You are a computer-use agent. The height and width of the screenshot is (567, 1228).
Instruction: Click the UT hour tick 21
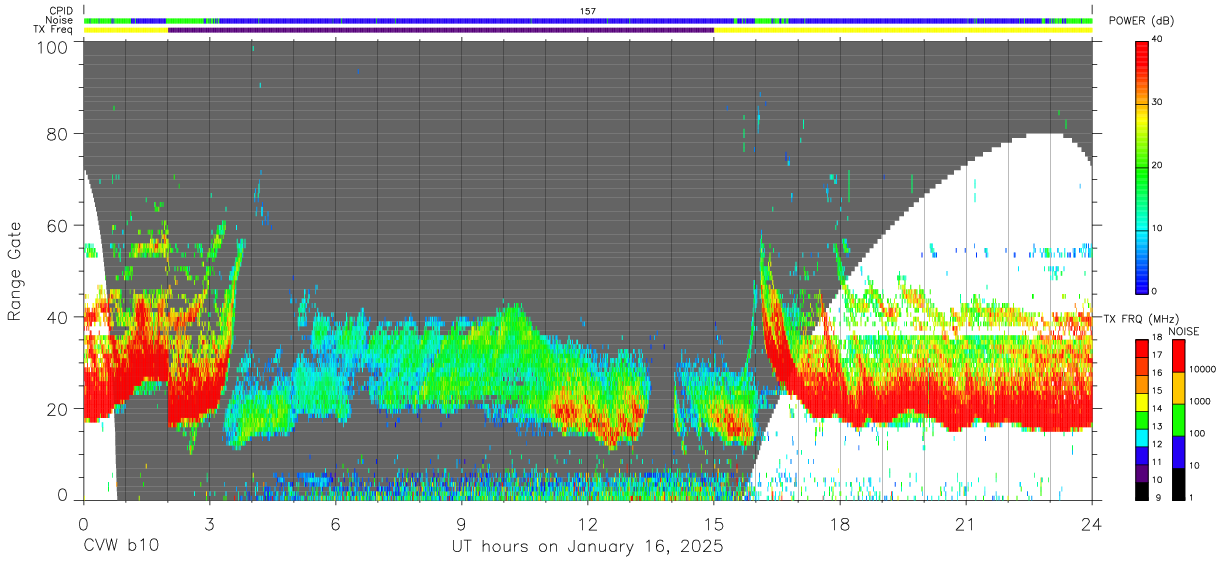(966, 523)
